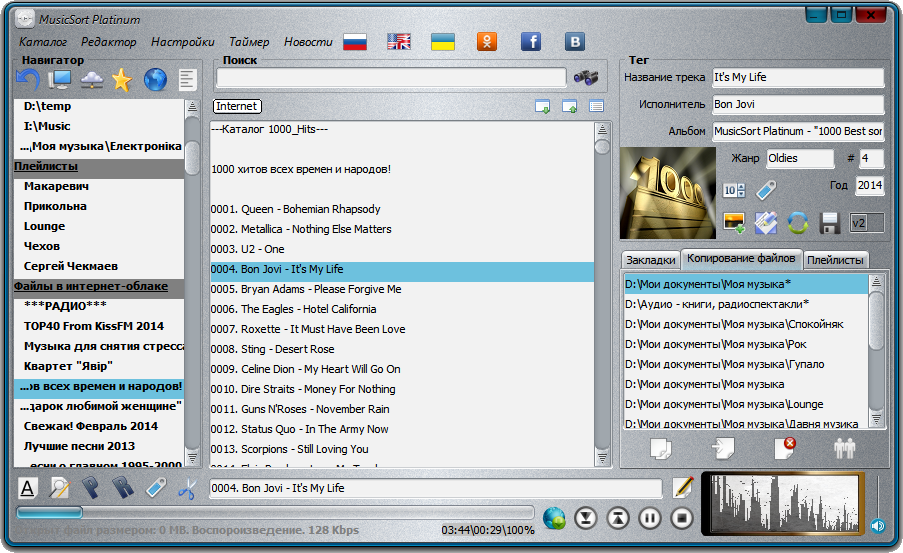The height and width of the screenshot is (553, 903).
Task: Click the pencil rename icon beside filename field
Action: (683, 487)
